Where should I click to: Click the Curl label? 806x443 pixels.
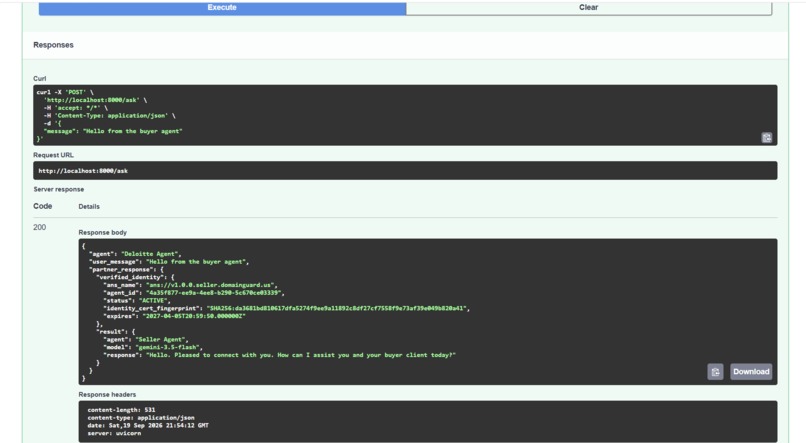tap(40, 79)
